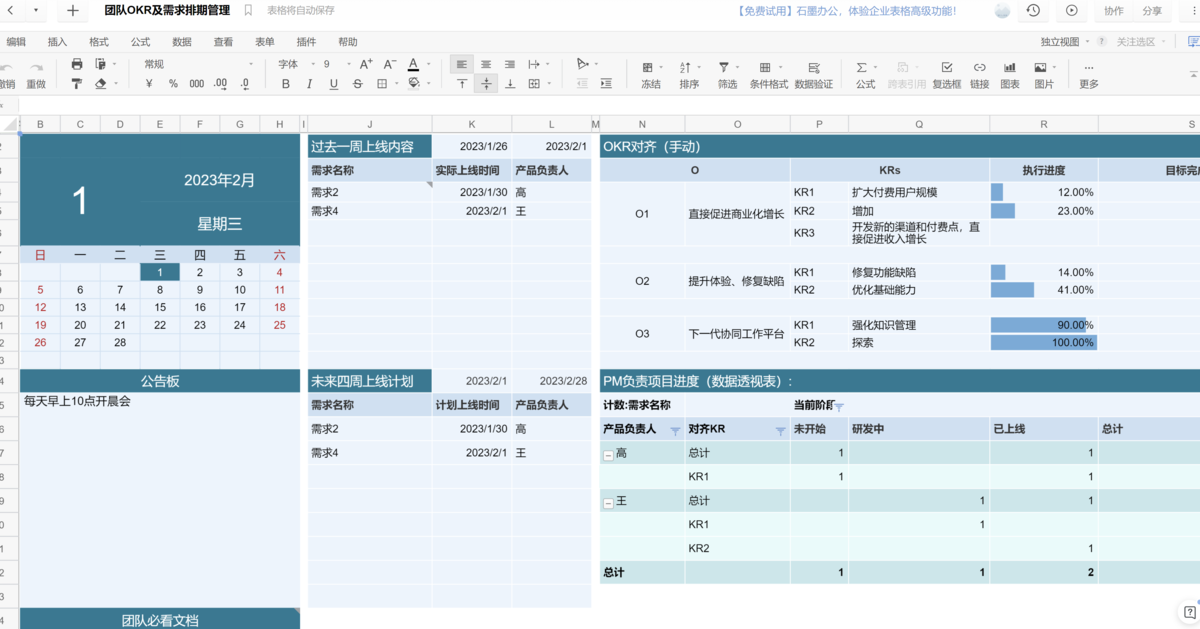This screenshot has height=629, width=1200.
Task: Open the 数据 menu
Action: click(181, 42)
